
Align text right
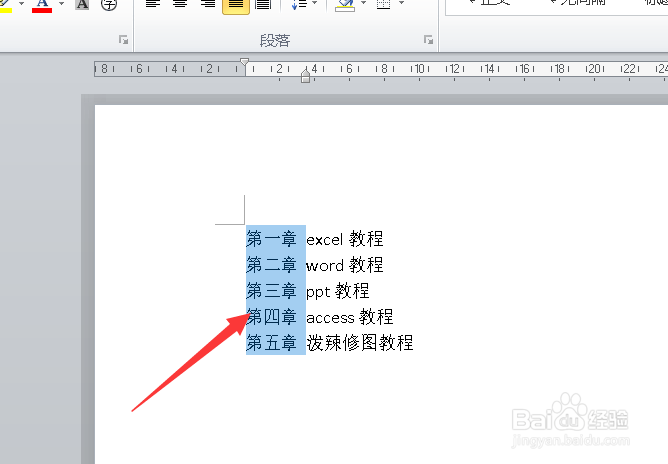click(208, 4)
